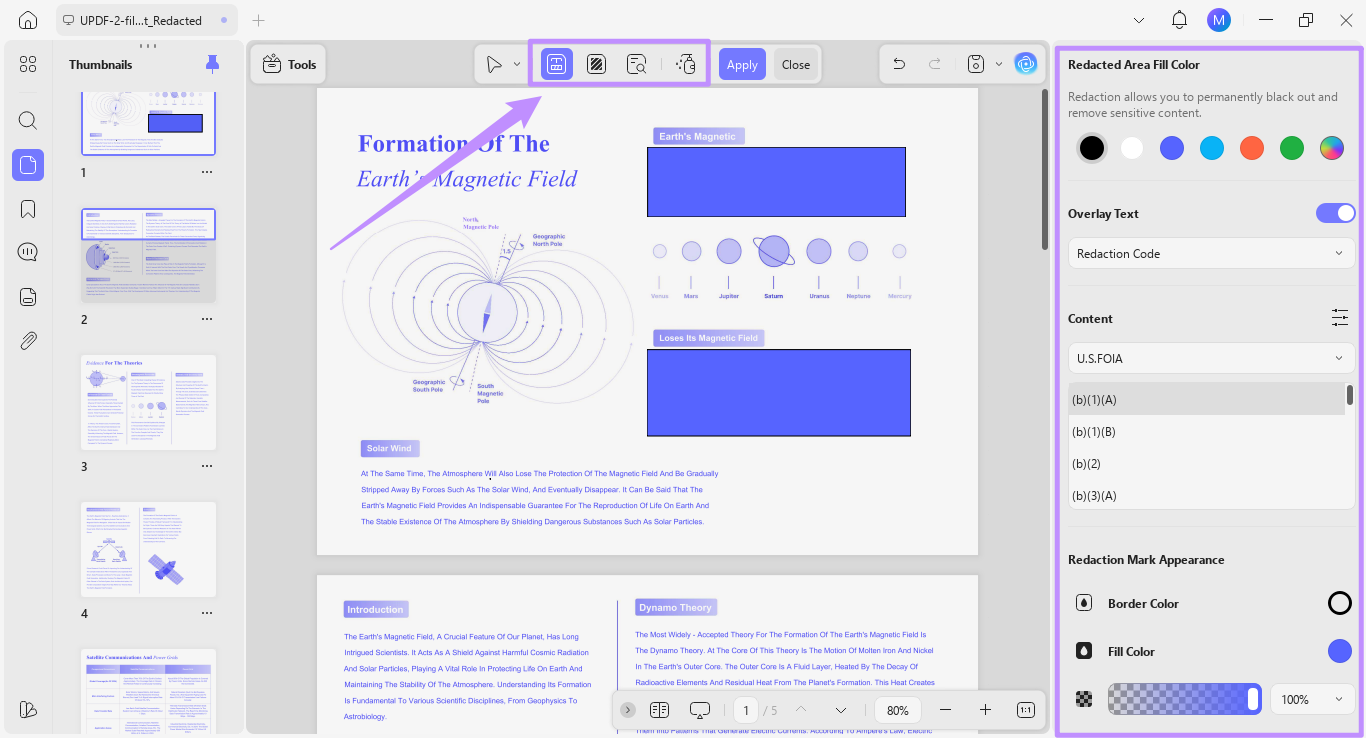Screen dimensions: 1366x738
Task: Open the notifications bell
Action: point(1179,20)
